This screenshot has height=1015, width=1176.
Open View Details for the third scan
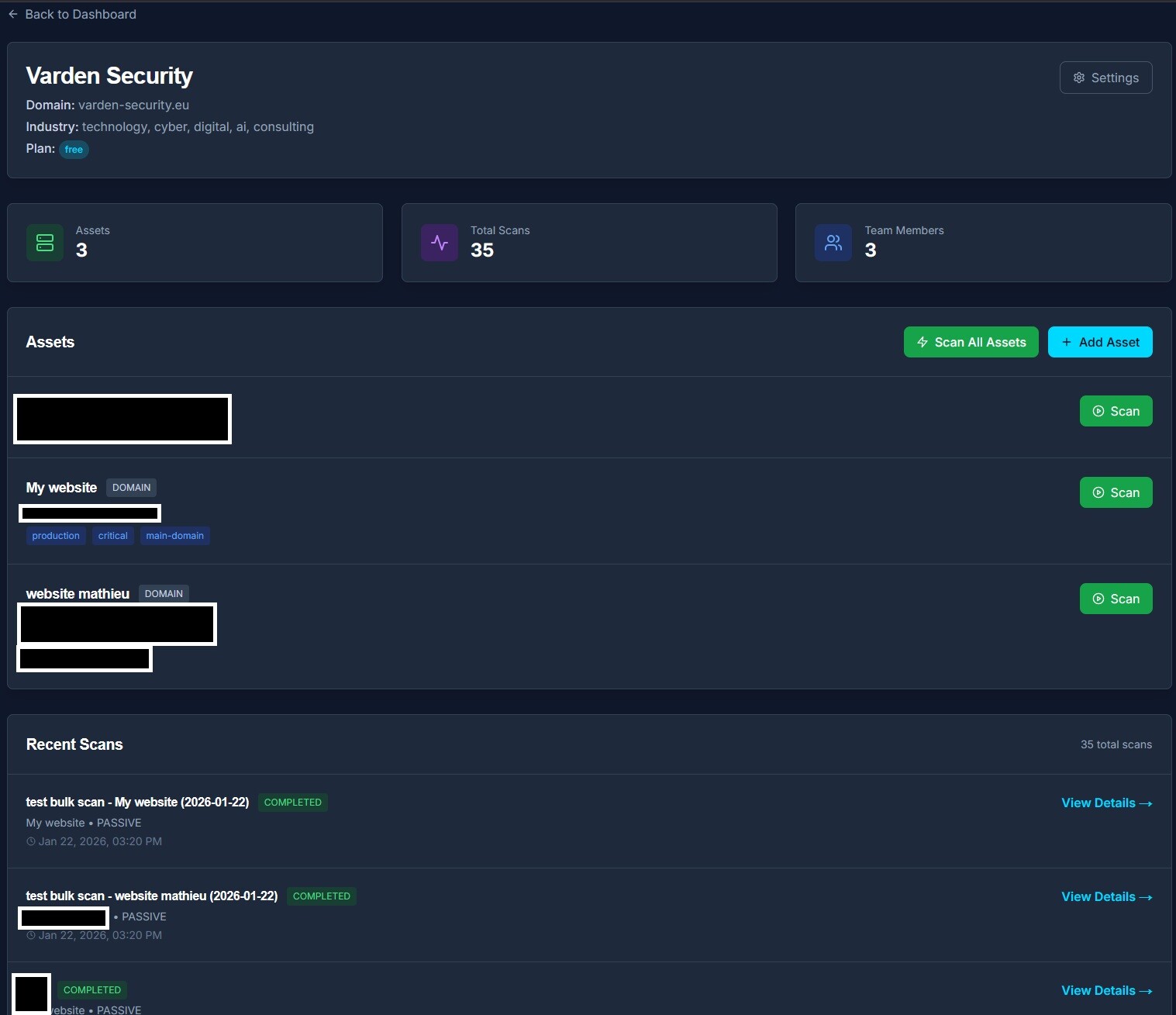pos(1105,990)
